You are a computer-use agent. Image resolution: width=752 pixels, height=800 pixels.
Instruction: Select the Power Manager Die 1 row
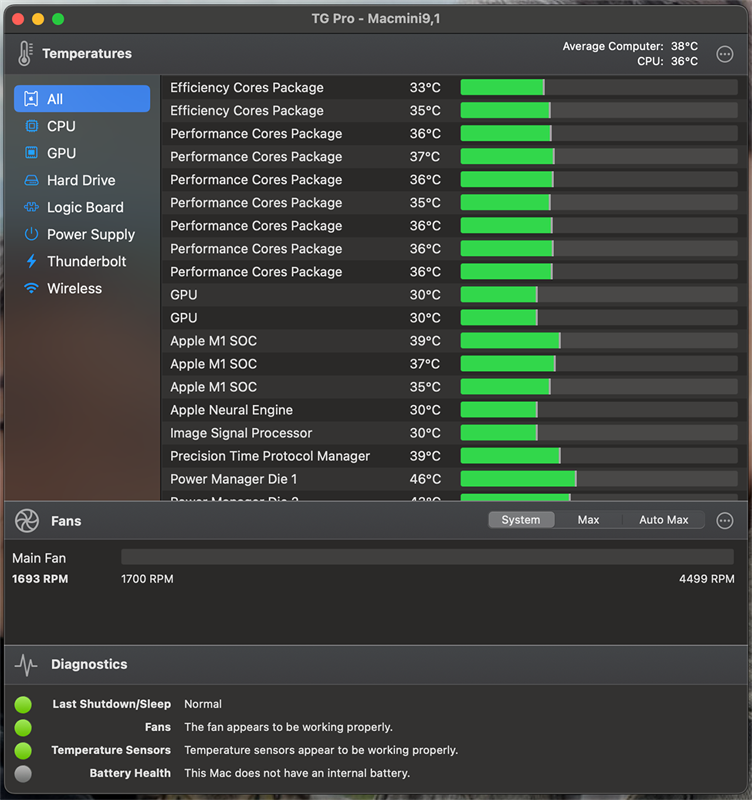pyautogui.click(x=449, y=479)
